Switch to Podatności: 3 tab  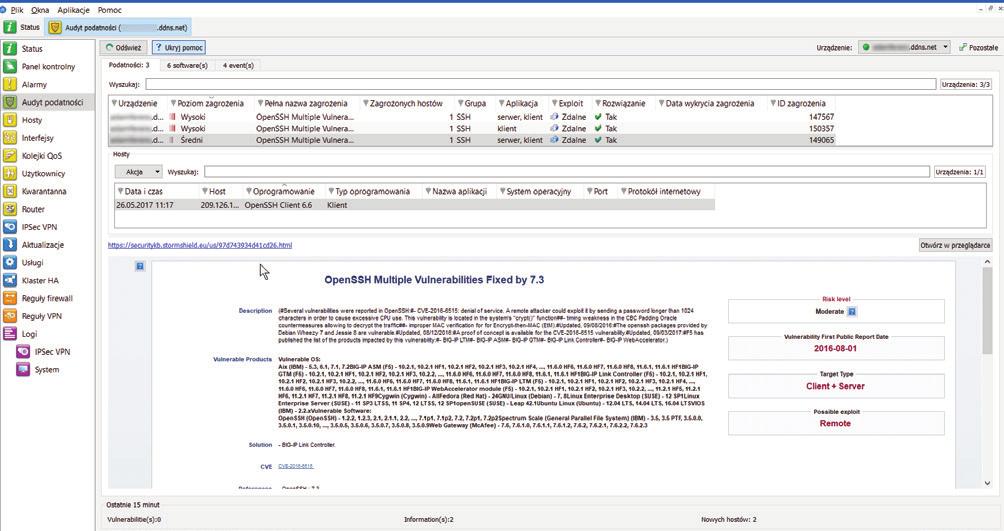(x=129, y=65)
